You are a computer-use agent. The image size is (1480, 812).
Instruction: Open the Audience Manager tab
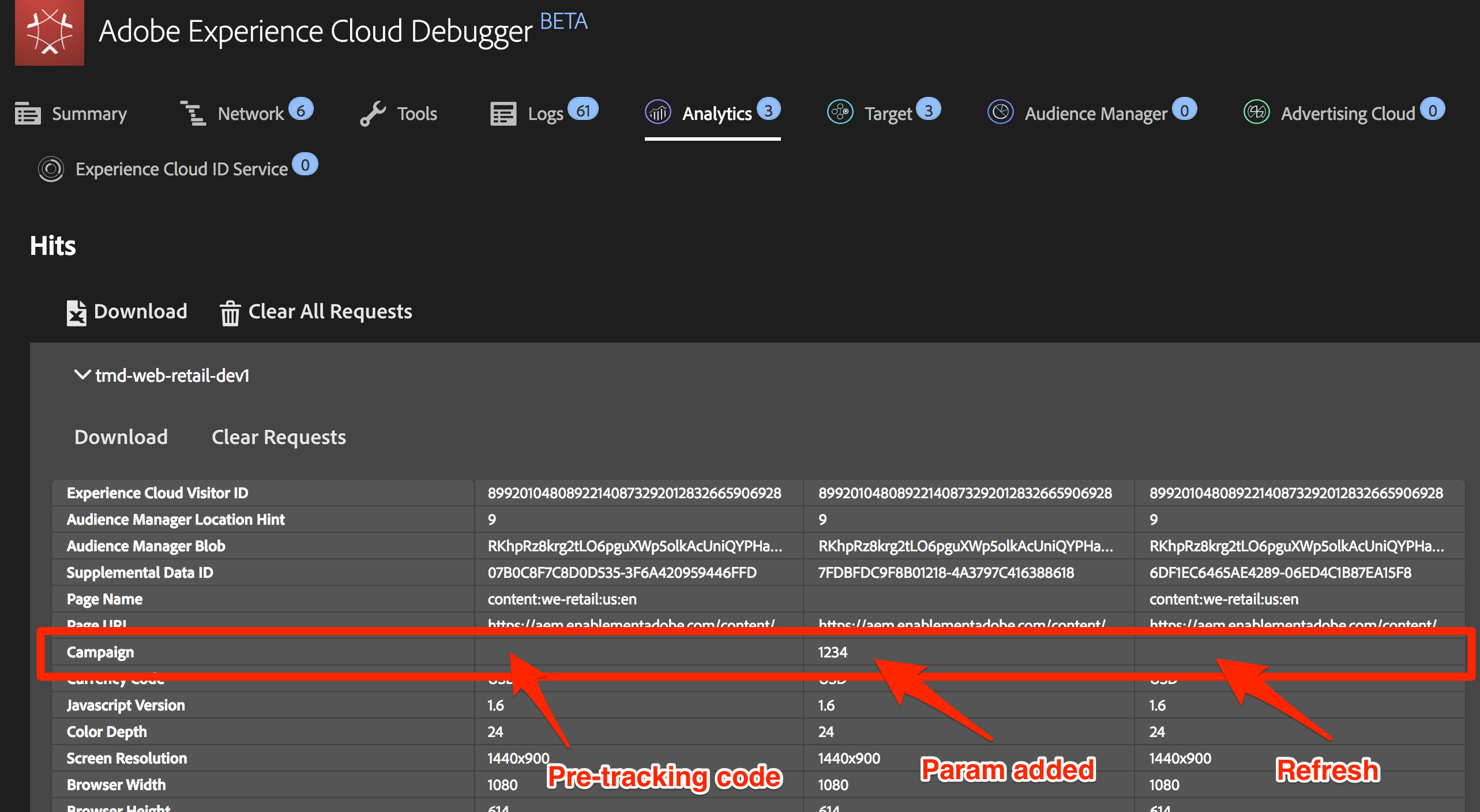point(1095,114)
